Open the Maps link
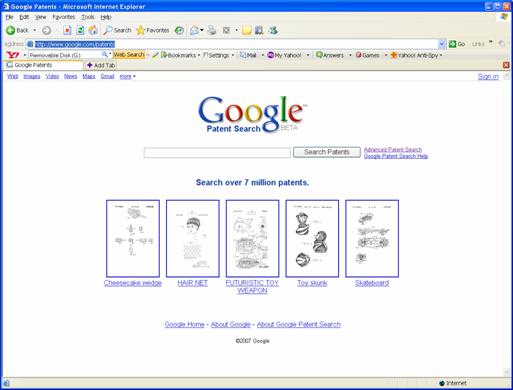Viewport: 513px width, 390px height. pos(89,76)
